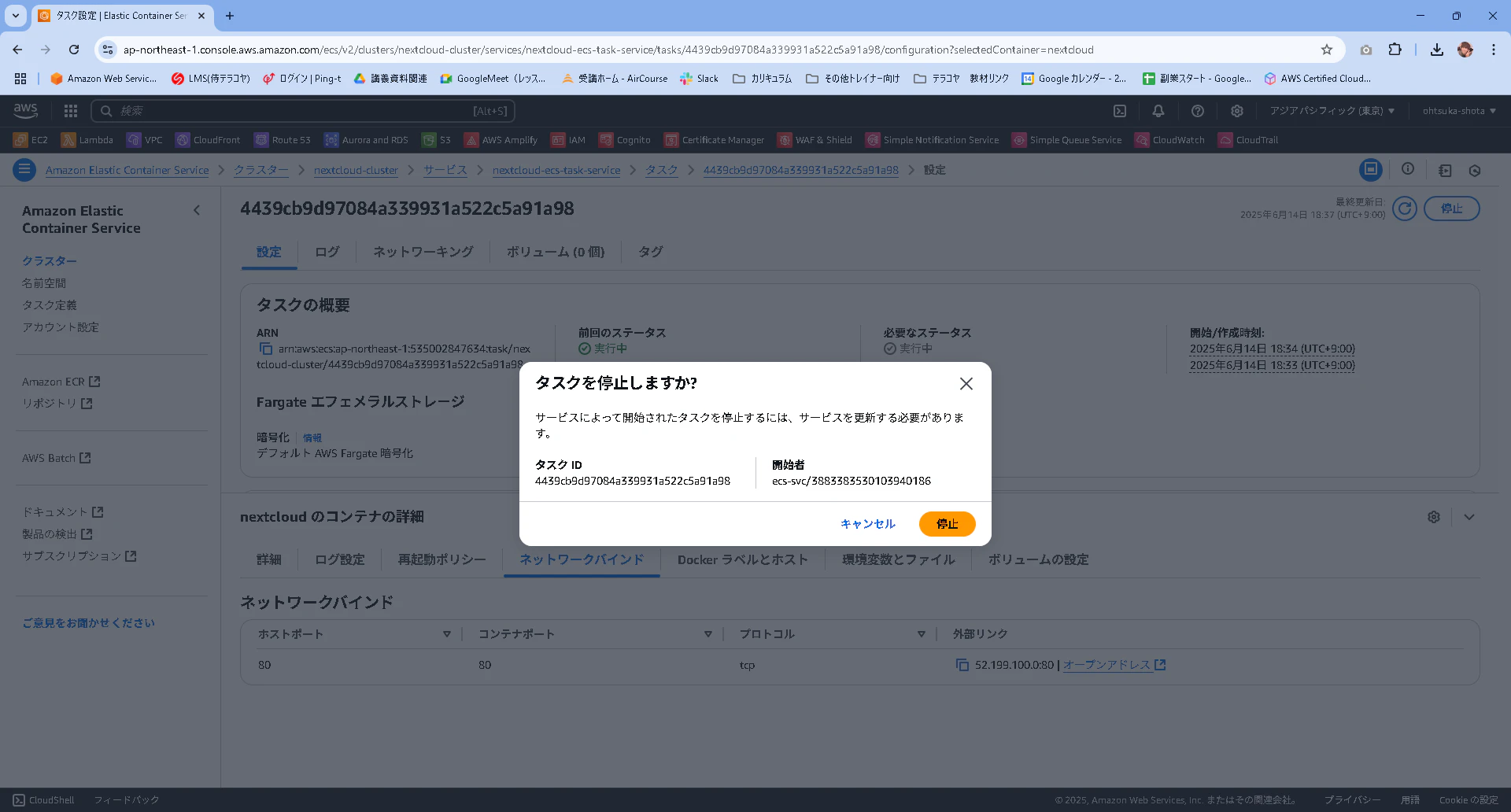This screenshot has width=1511, height=812.
Task: Click the refresh task button
Action: tap(1405, 209)
